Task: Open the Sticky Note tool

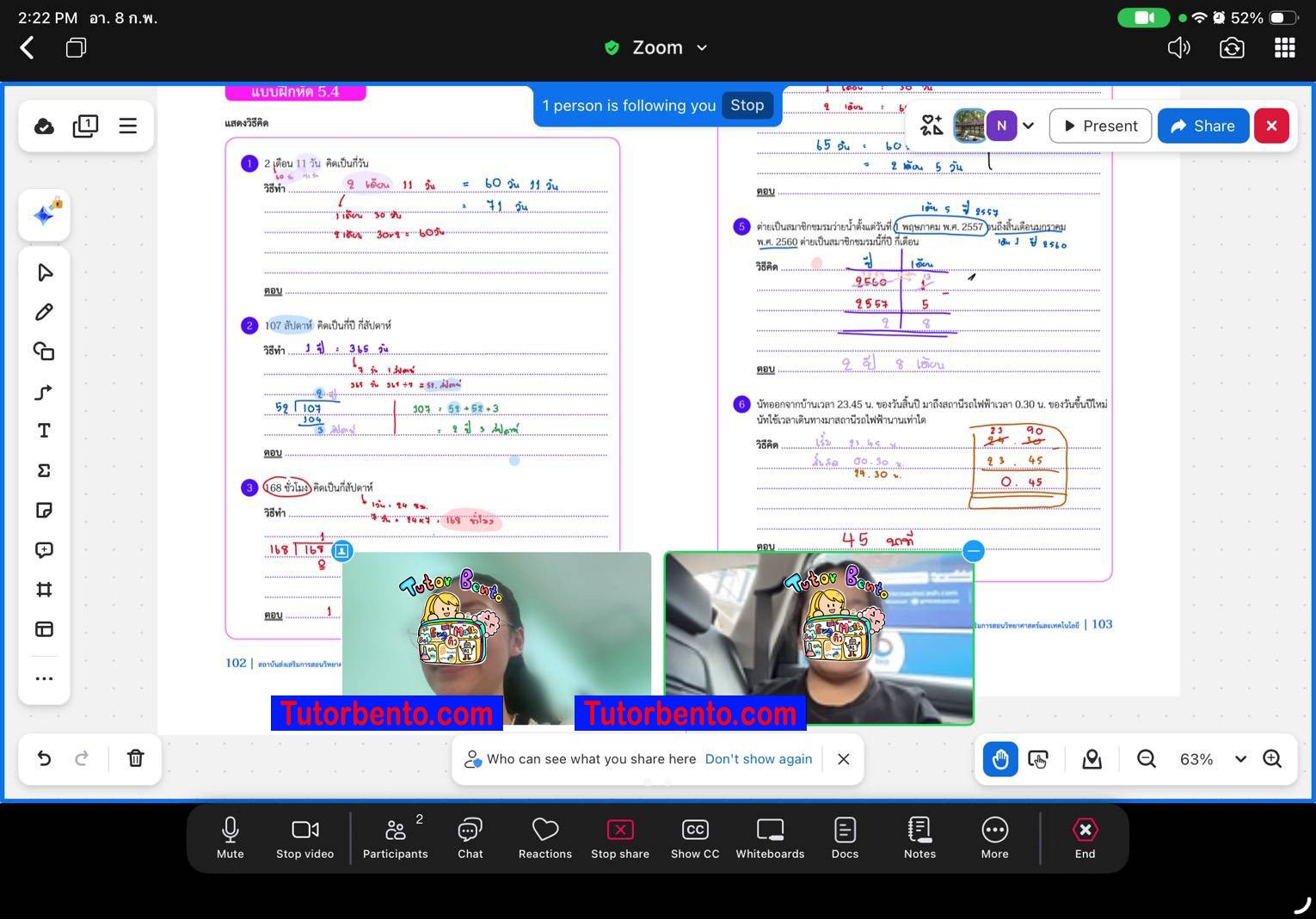Action: click(44, 510)
